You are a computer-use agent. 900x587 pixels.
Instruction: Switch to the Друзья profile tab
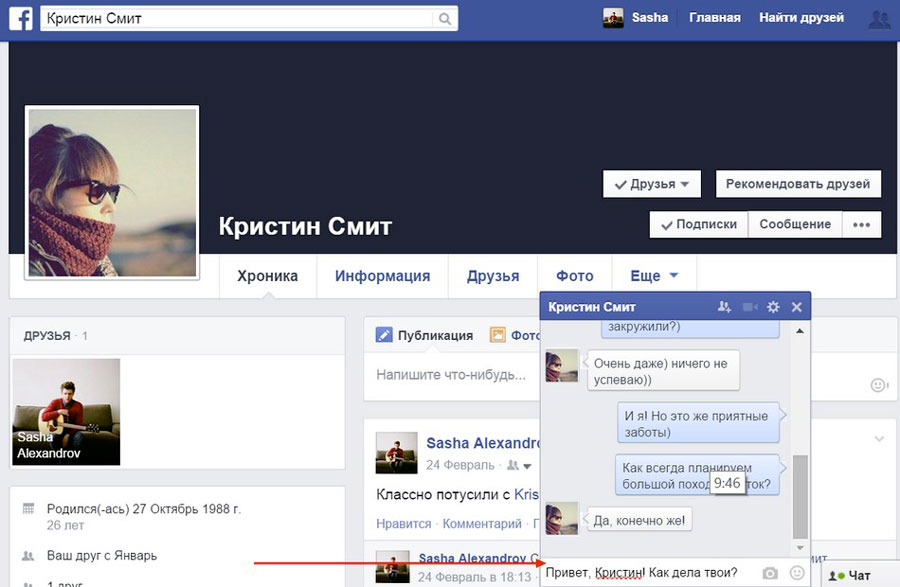[x=492, y=276]
